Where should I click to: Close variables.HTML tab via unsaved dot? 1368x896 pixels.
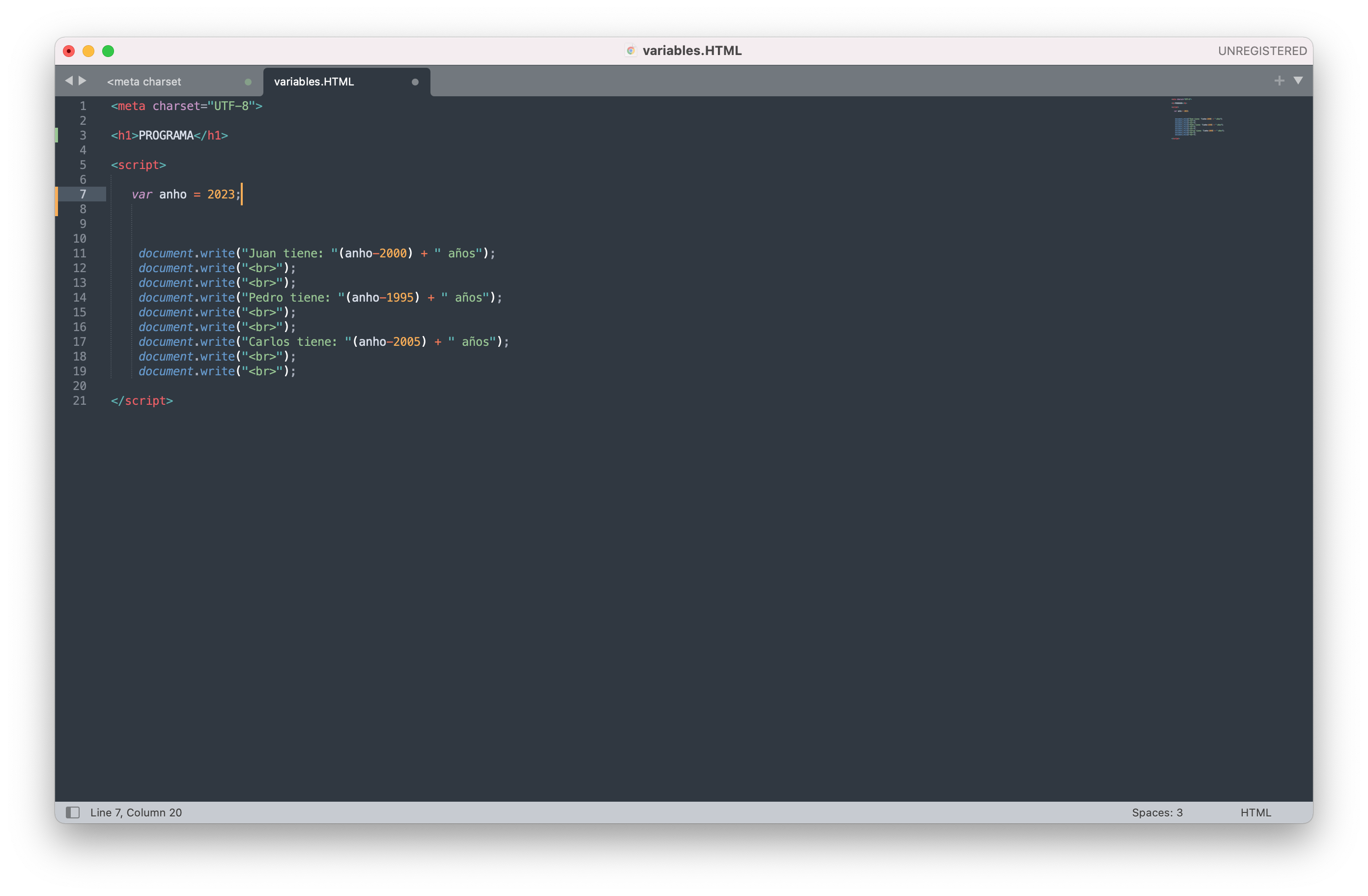415,82
